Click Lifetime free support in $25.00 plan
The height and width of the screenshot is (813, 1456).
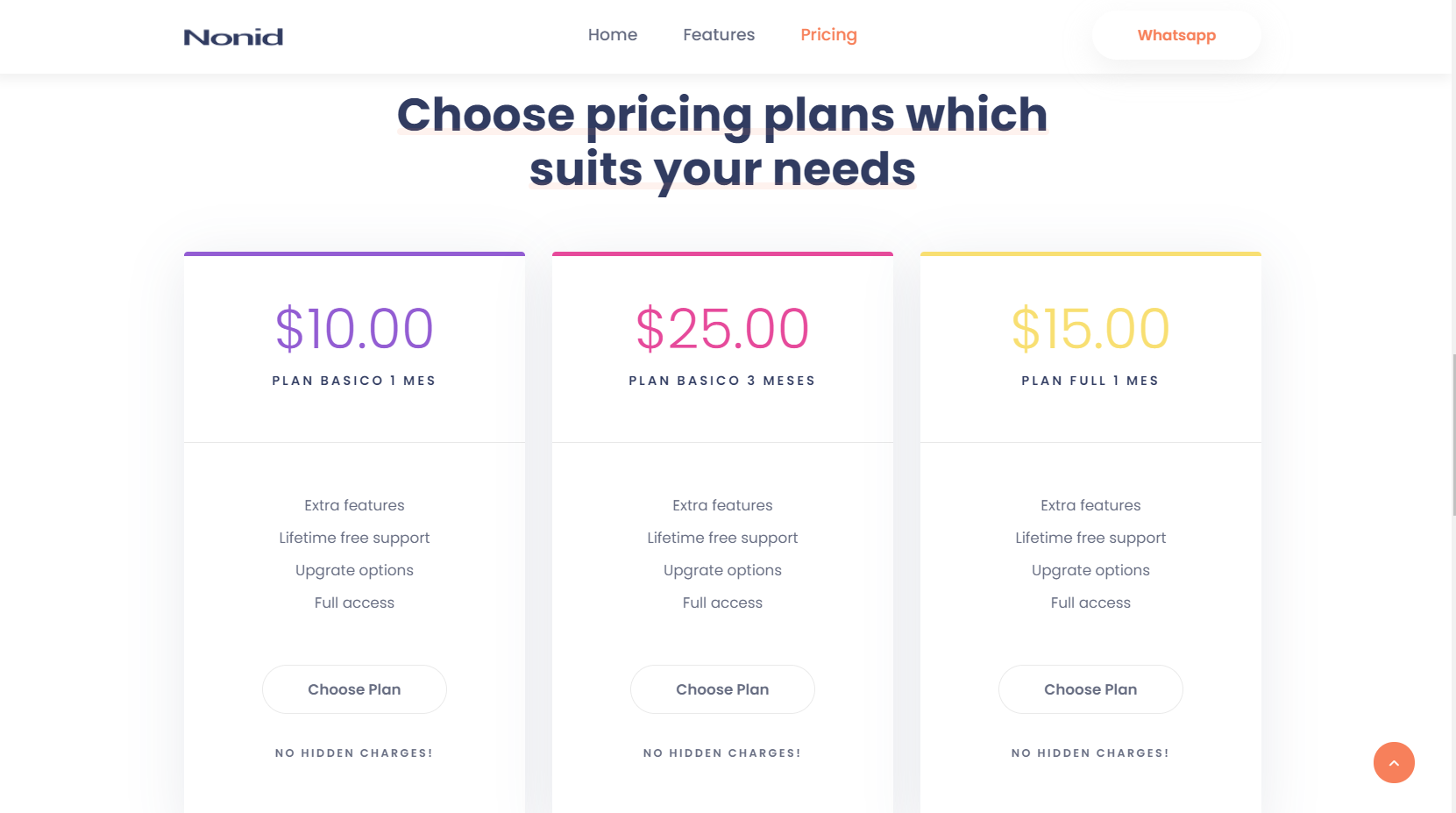722,538
